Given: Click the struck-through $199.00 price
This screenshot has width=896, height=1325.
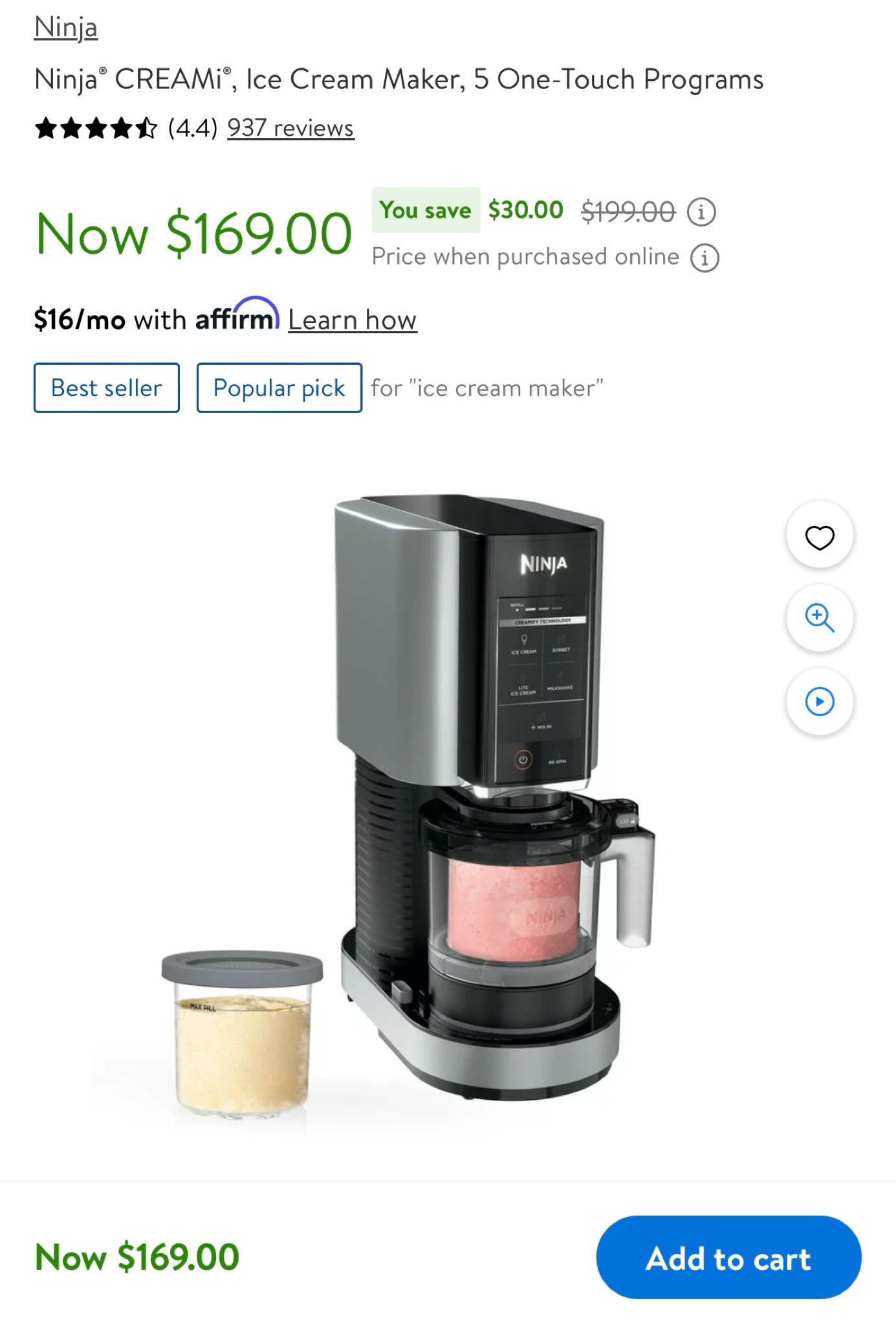Looking at the screenshot, I should click(628, 211).
